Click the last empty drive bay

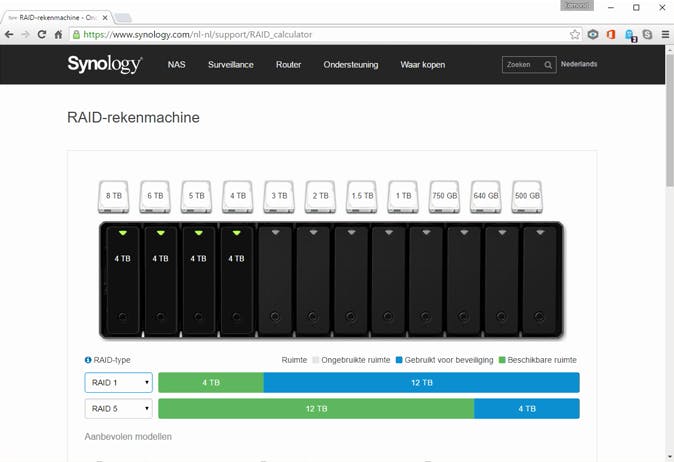[x=540, y=281]
